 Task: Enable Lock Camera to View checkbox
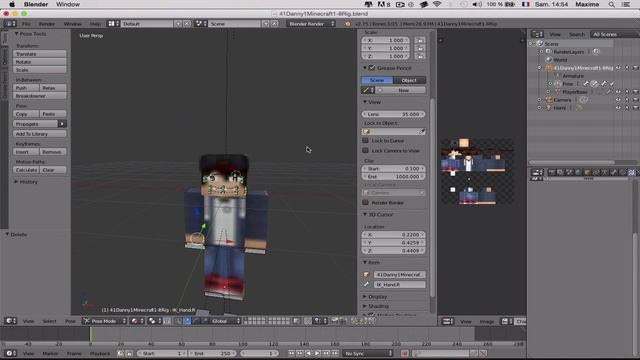point(366,151)
